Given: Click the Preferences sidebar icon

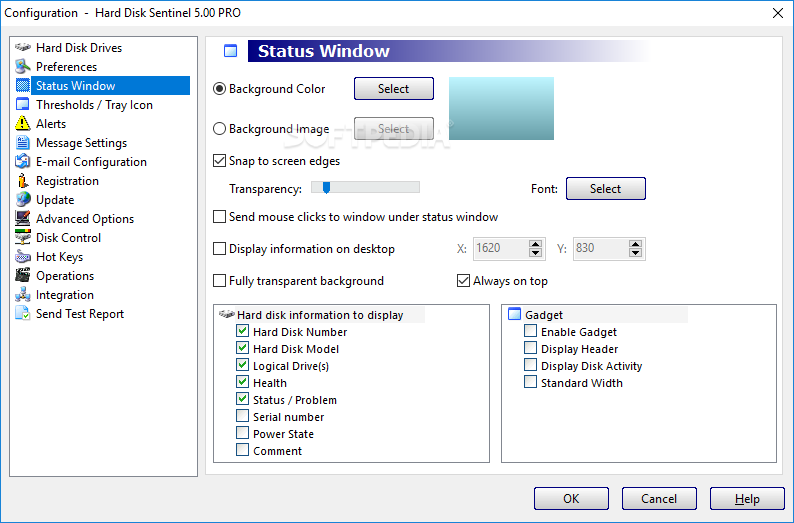Looking at the screenshot, I should pyautogui.click(x=22, y=66).
